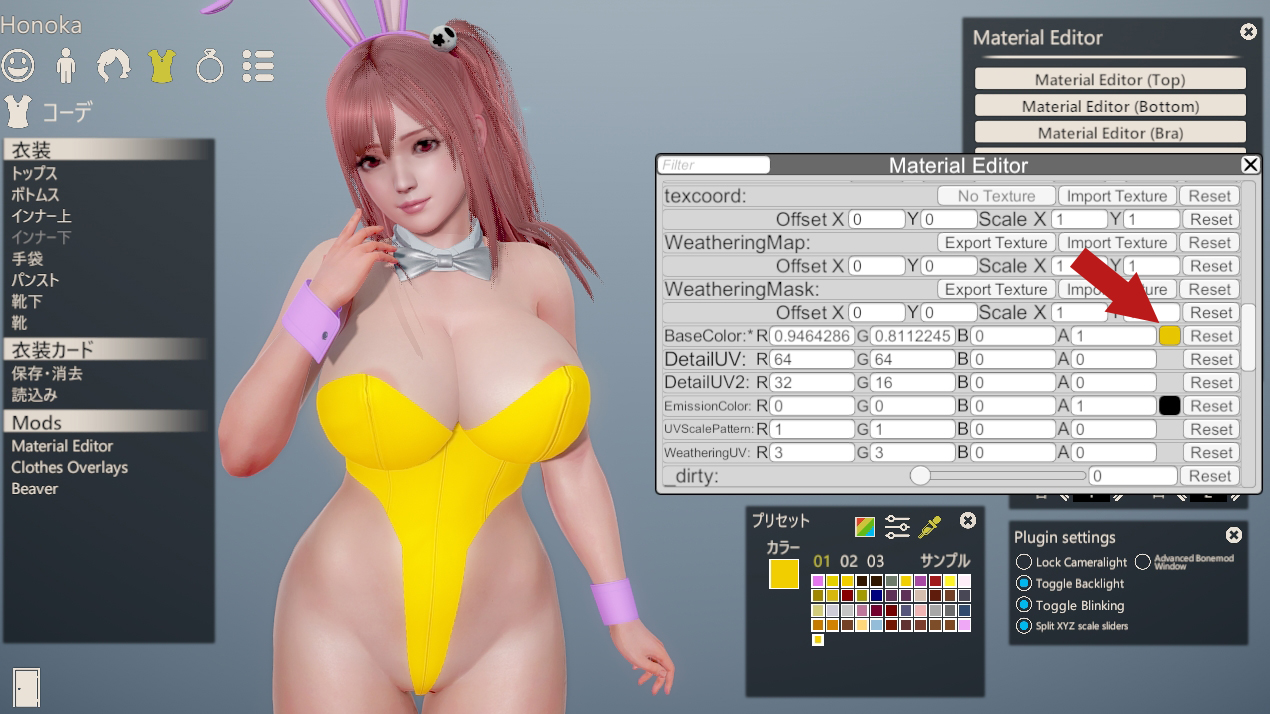
Task: Open Material Editor (Top)
Action: click(x=1110, y=79)
